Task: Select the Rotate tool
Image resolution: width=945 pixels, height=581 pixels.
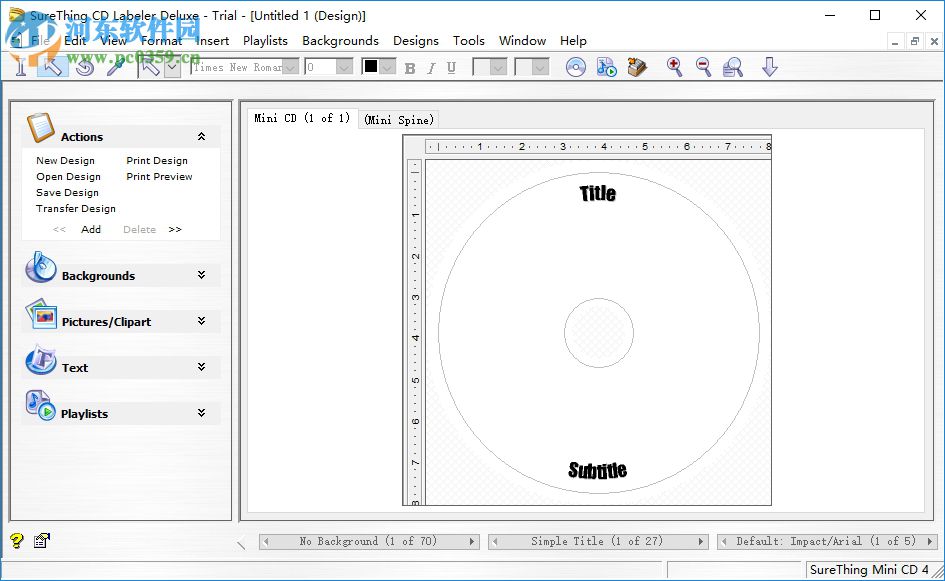Action: [85, 67]
